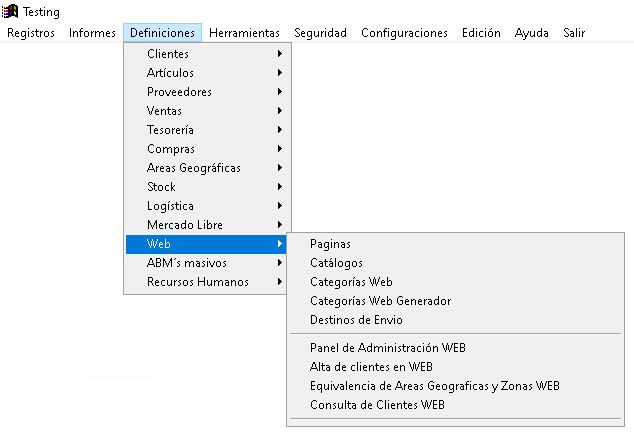Image resolution: width=634 pixels, height=434 pixels.
Task: Expand the Artículos submenu
Action: (170, 73)
